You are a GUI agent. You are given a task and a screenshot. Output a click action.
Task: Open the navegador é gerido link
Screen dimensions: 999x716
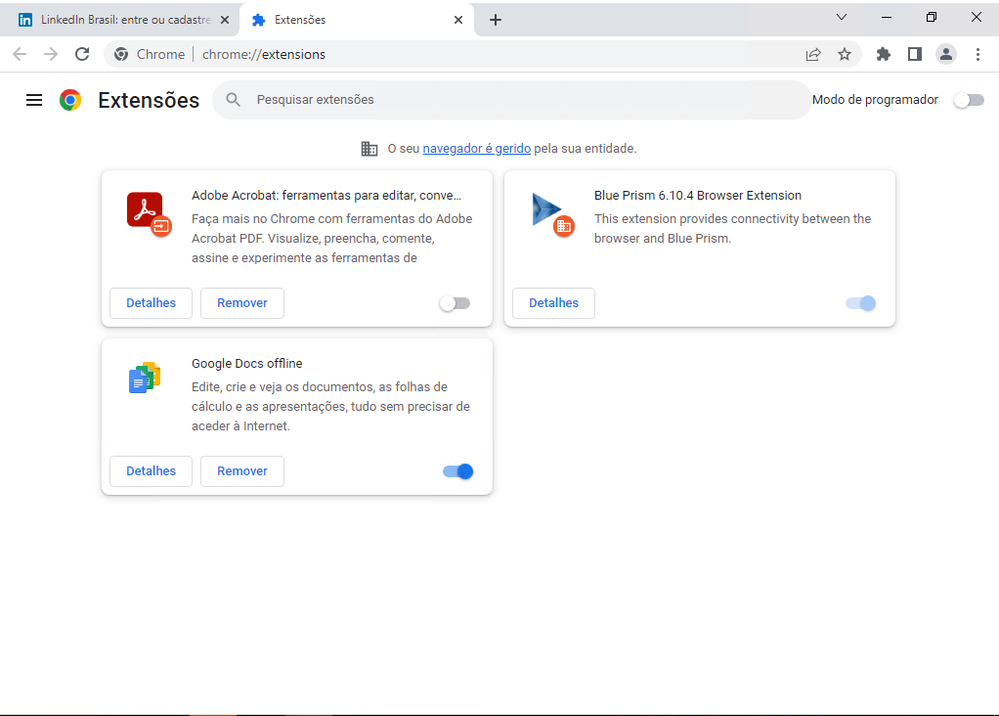click(476, 149)
